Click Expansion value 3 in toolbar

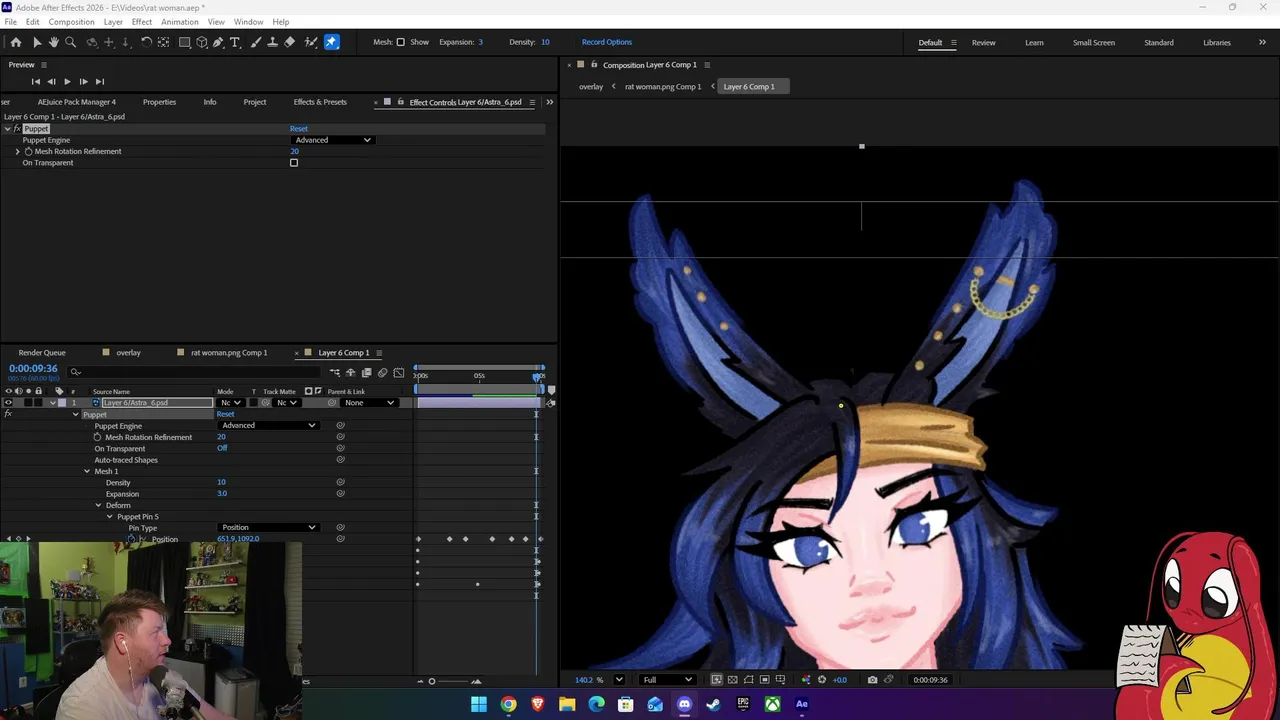tap(480, 42)
